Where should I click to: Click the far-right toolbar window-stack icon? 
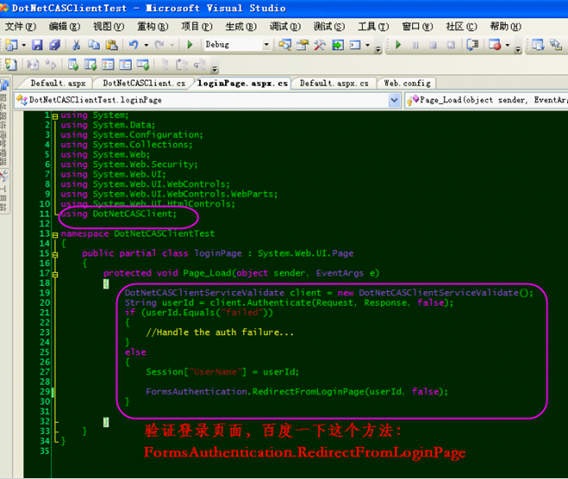pyautogui.click(x=555, y=45)
